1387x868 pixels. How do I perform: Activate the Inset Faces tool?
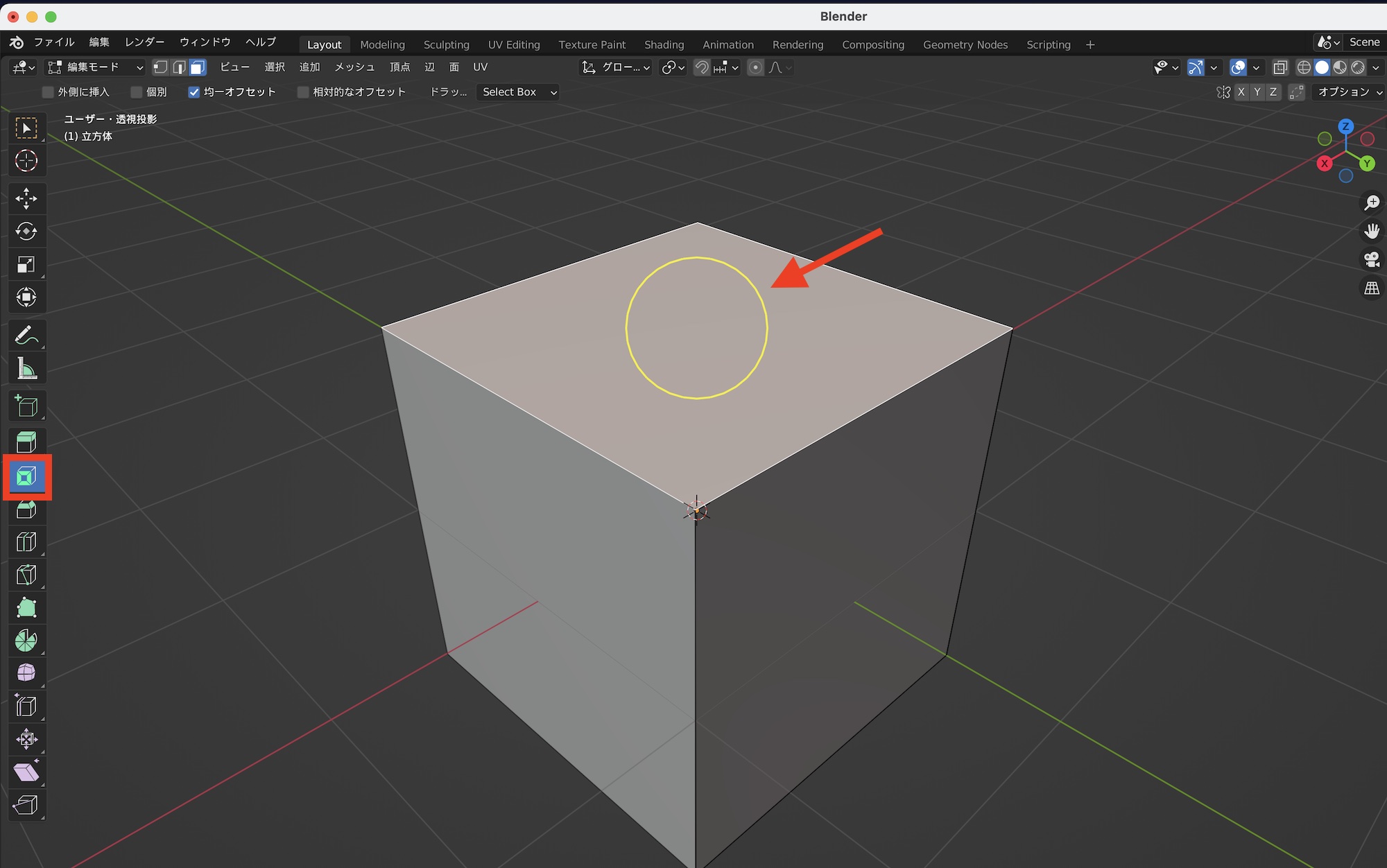tap(26, 477)
